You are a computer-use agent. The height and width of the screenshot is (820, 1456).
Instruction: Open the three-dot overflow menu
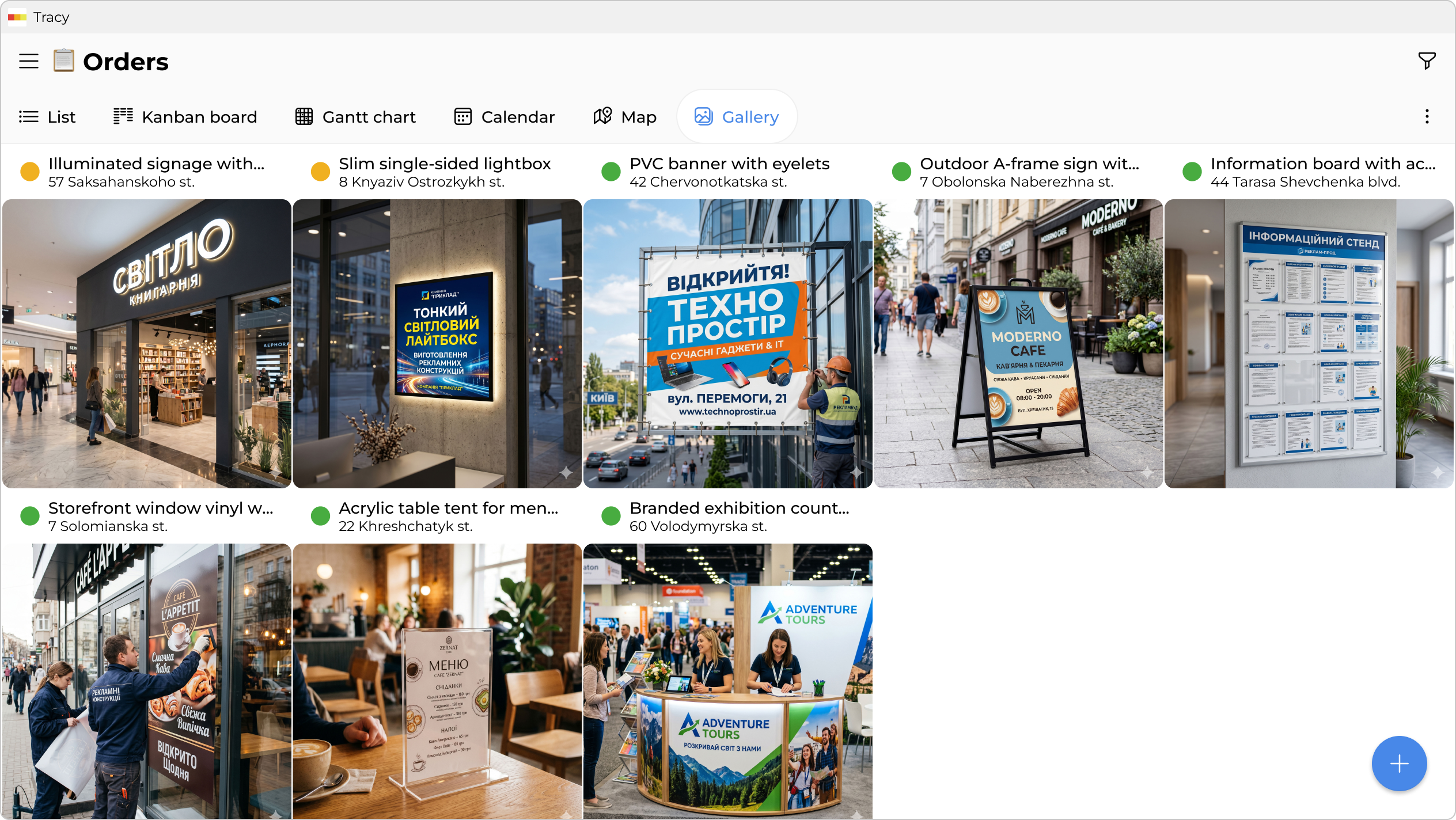(x=1427, y=116)
